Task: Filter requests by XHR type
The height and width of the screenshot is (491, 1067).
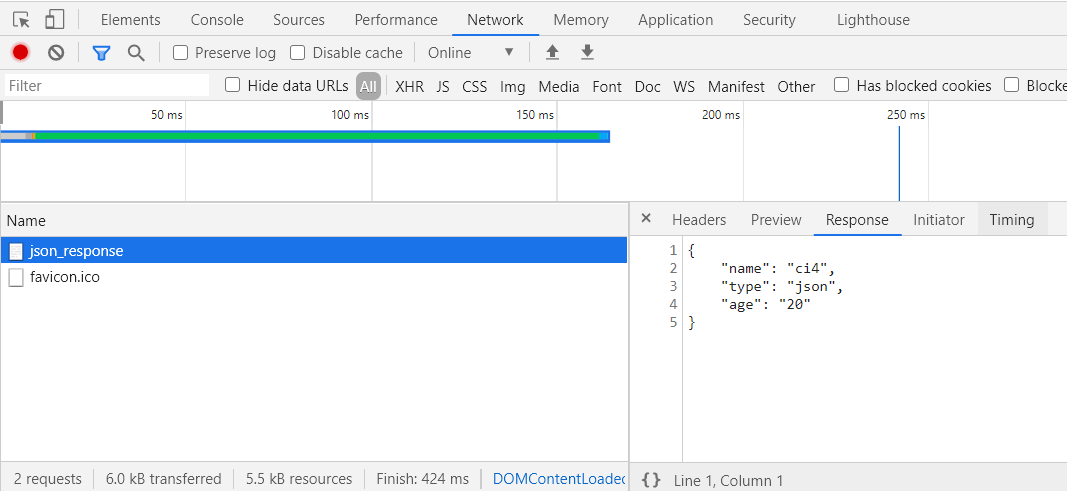Action: pyautogui.click(x=409, y=87)
